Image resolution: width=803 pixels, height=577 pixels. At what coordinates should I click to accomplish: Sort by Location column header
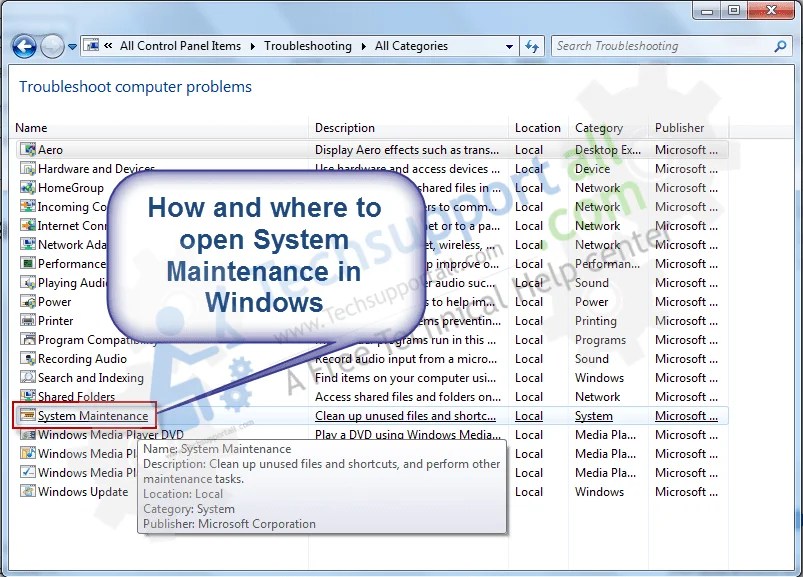click(x=538, y=128)
